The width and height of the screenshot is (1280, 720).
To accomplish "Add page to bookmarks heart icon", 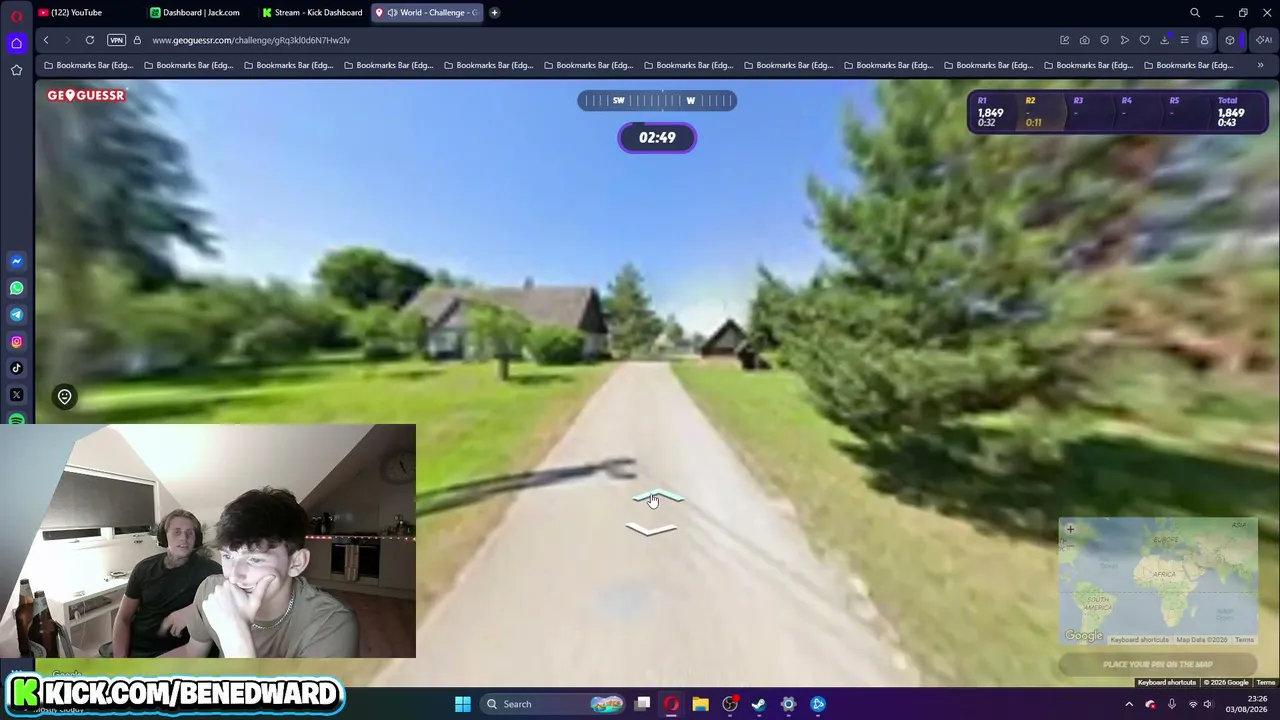I will coord(1145,40).
